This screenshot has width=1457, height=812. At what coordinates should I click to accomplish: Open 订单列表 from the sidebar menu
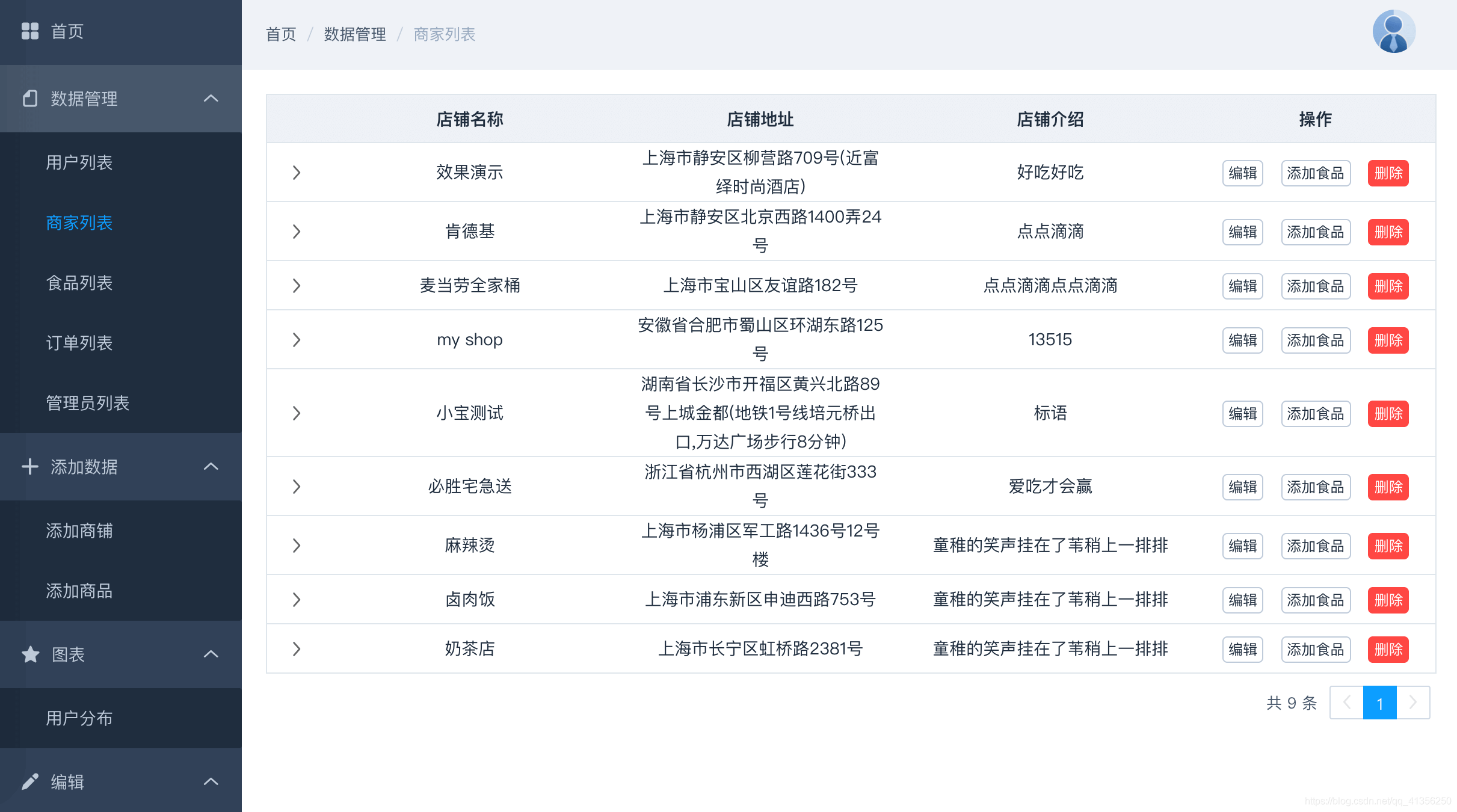(79, 343)
